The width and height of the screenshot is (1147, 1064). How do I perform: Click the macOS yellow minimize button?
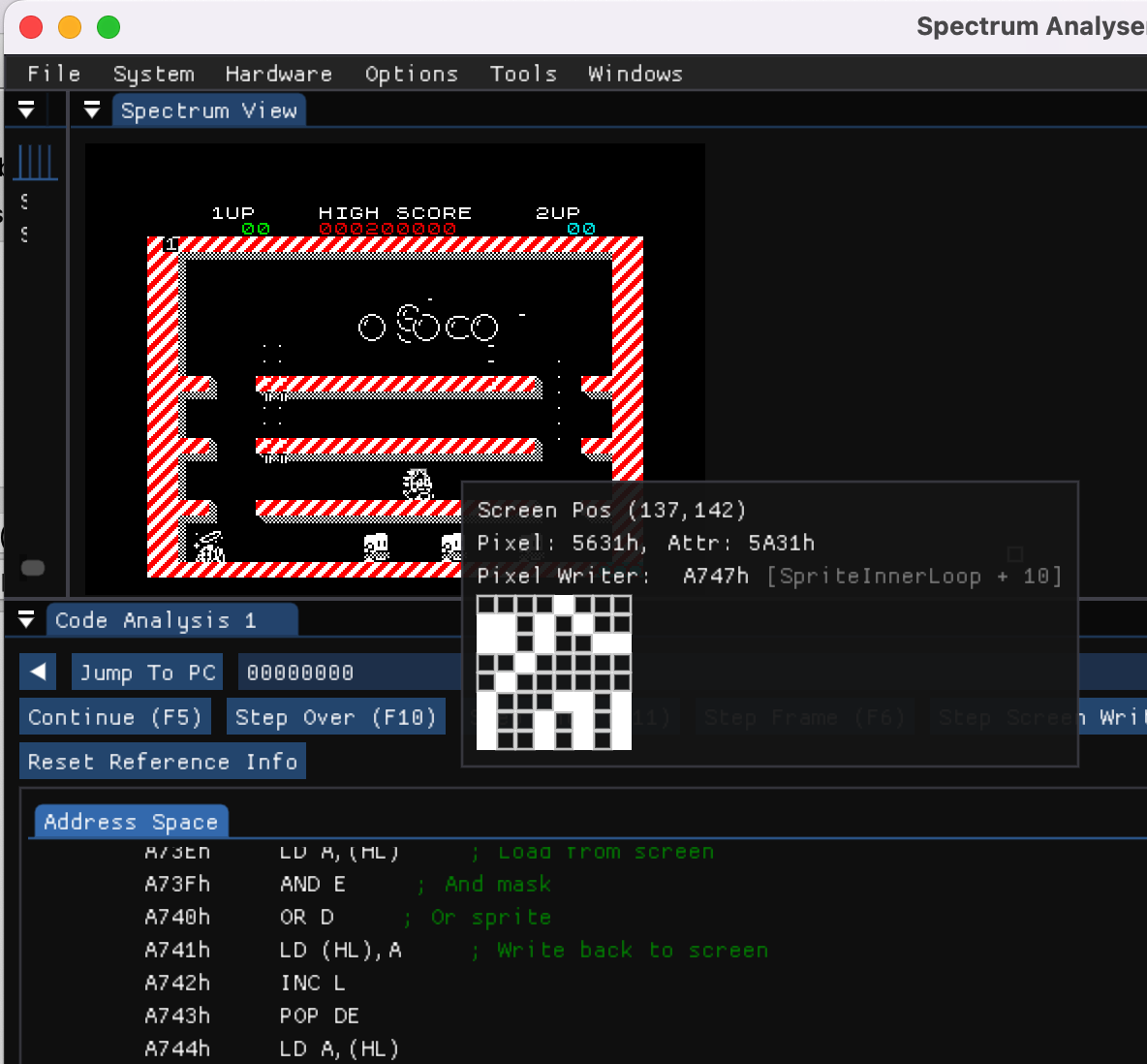[x=70, y=27]
